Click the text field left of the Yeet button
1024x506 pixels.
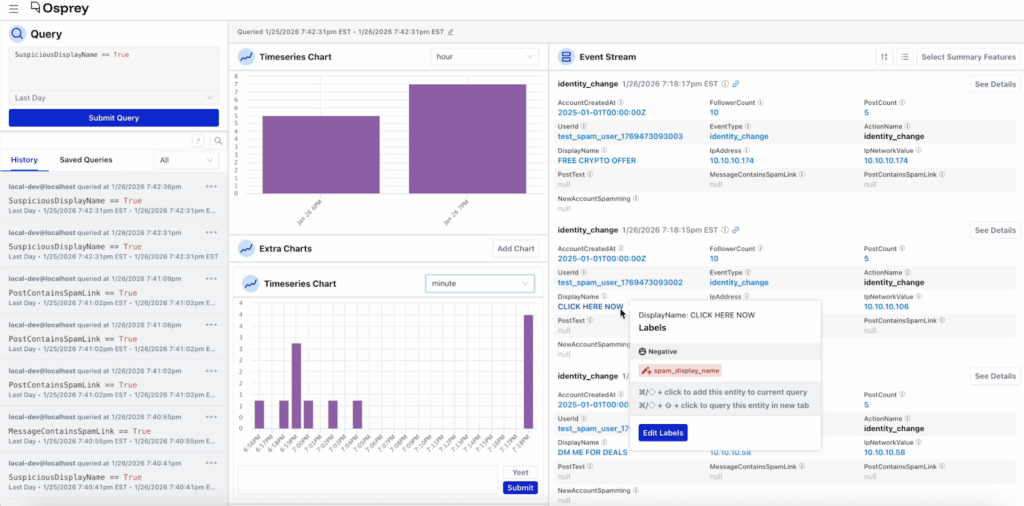click(367, 479)
